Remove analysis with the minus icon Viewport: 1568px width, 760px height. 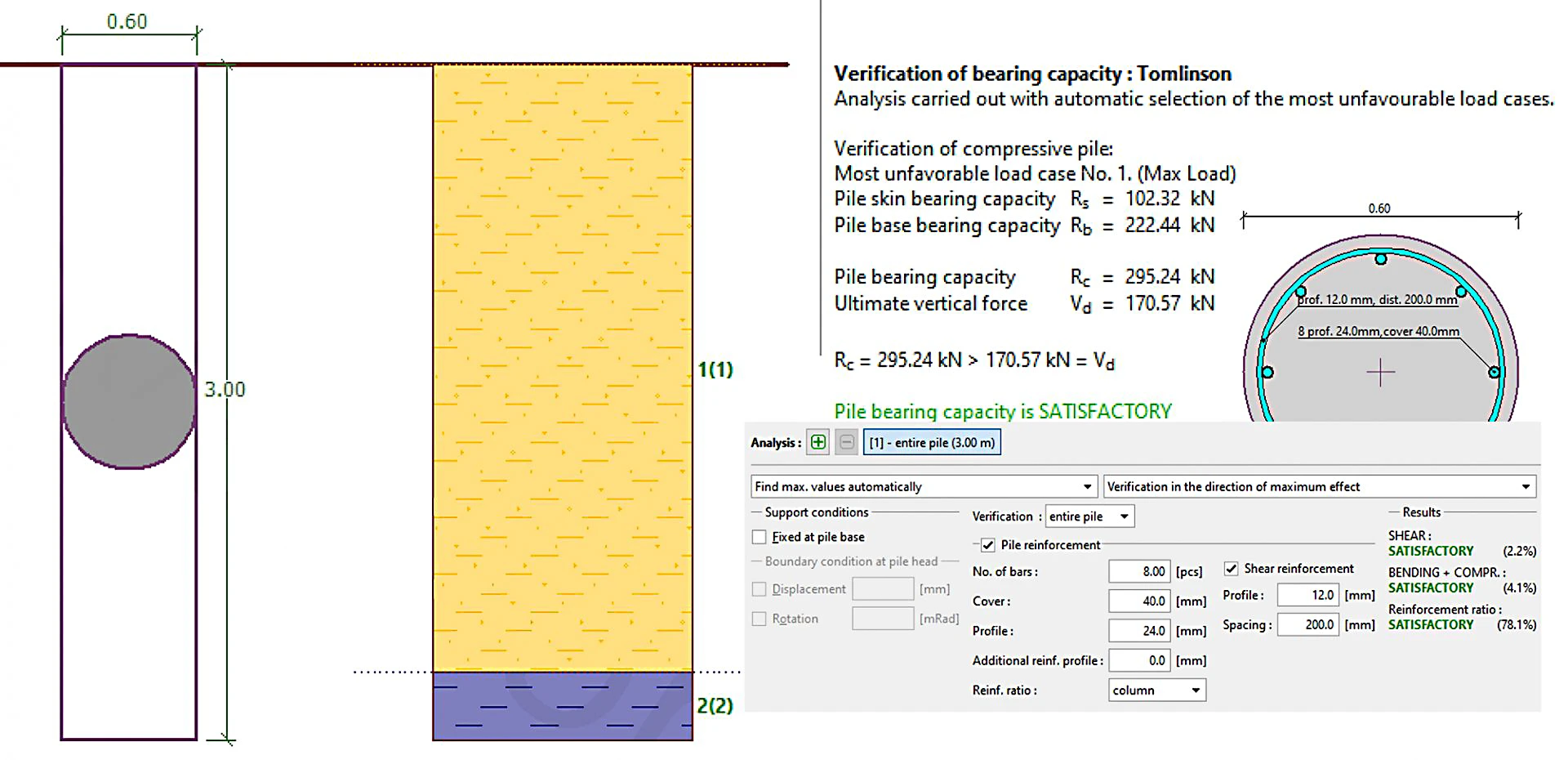(x=847, y=442)
